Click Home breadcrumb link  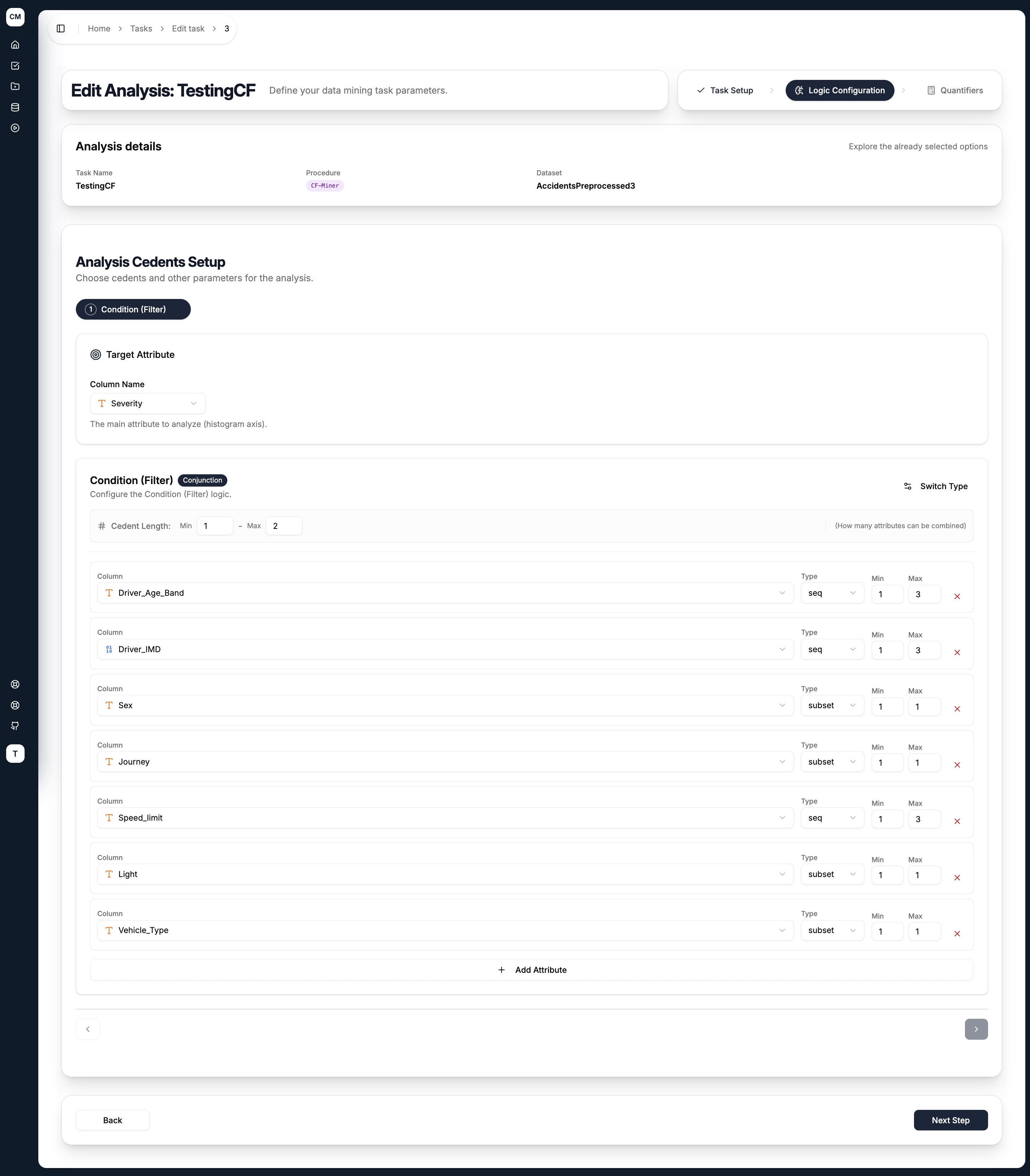click(99, 29)
